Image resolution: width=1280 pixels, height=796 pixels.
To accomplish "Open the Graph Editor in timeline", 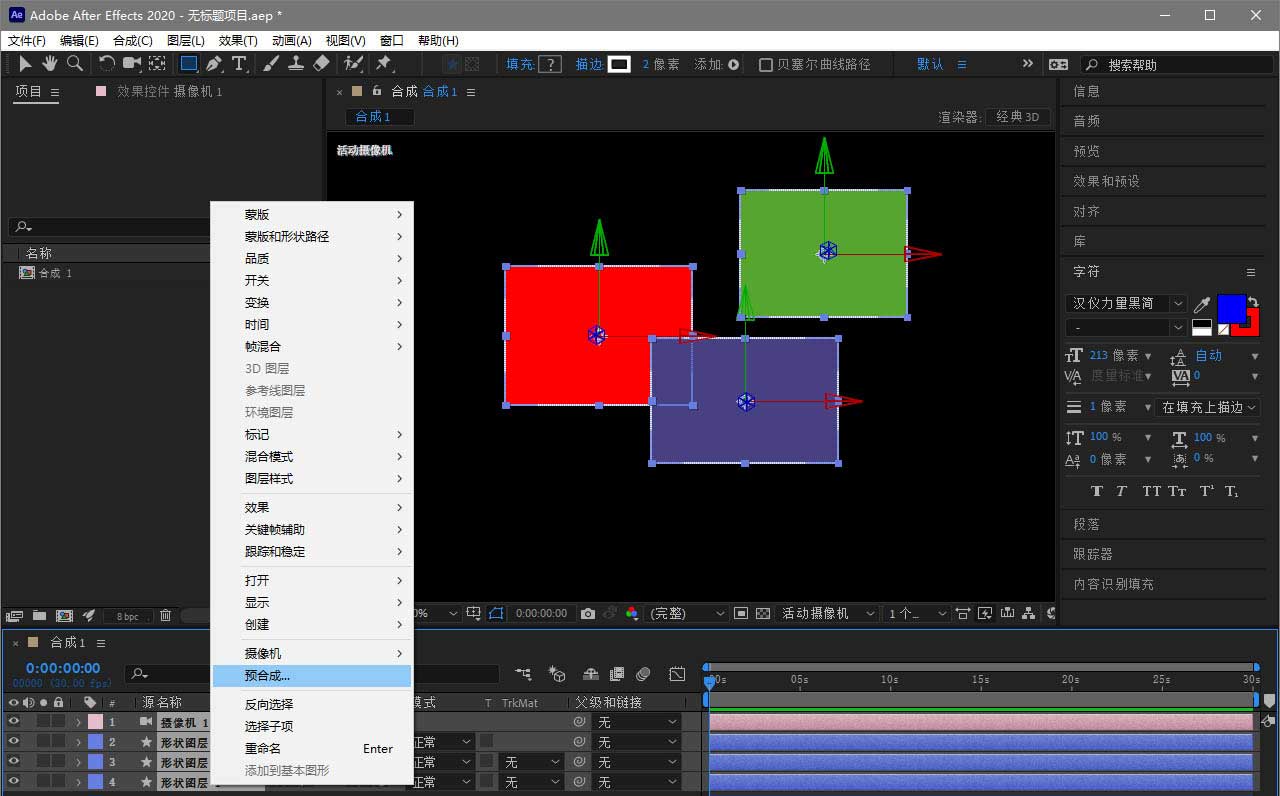I will (x=677, y=675).
